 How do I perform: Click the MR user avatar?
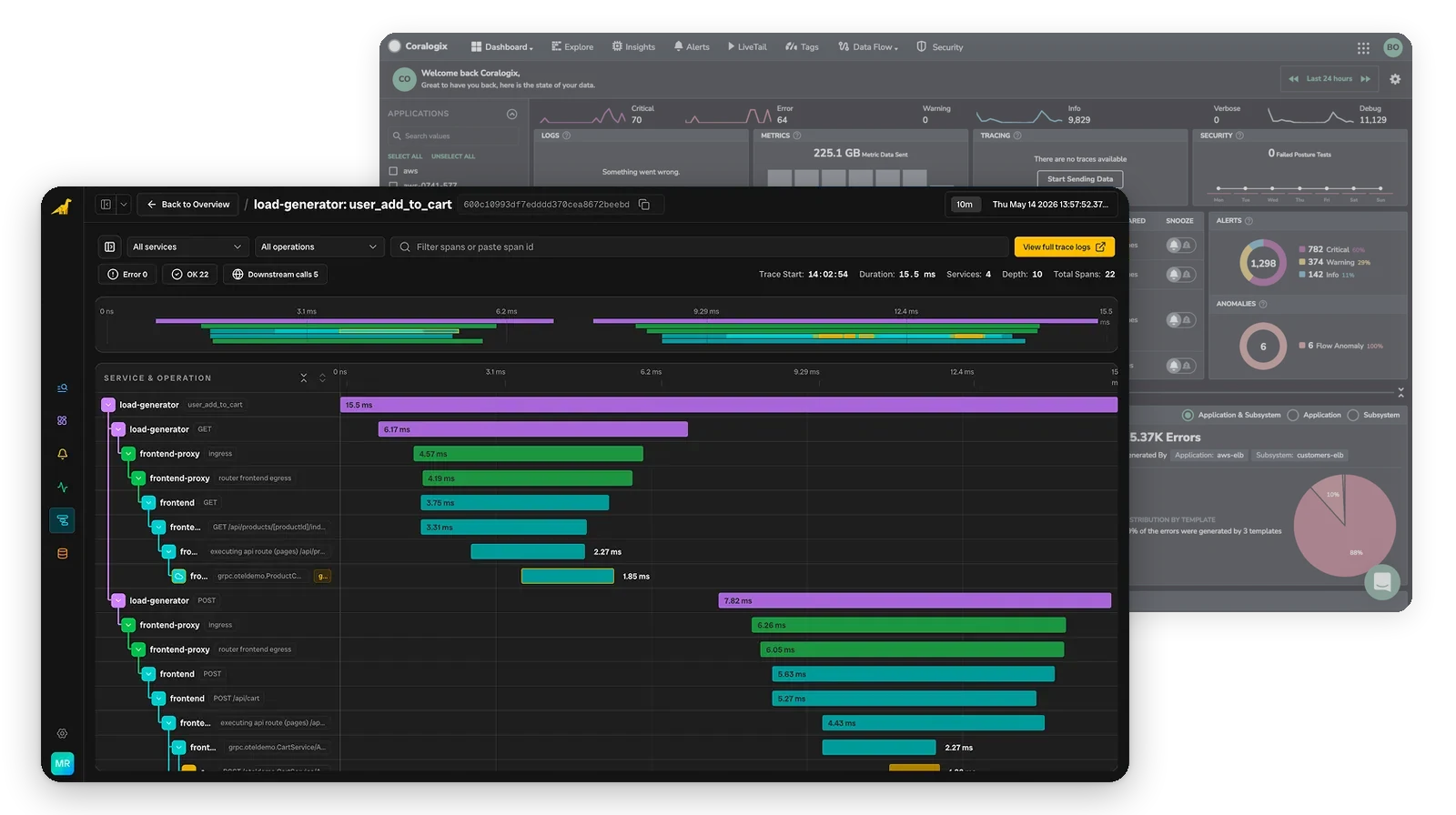62,763
